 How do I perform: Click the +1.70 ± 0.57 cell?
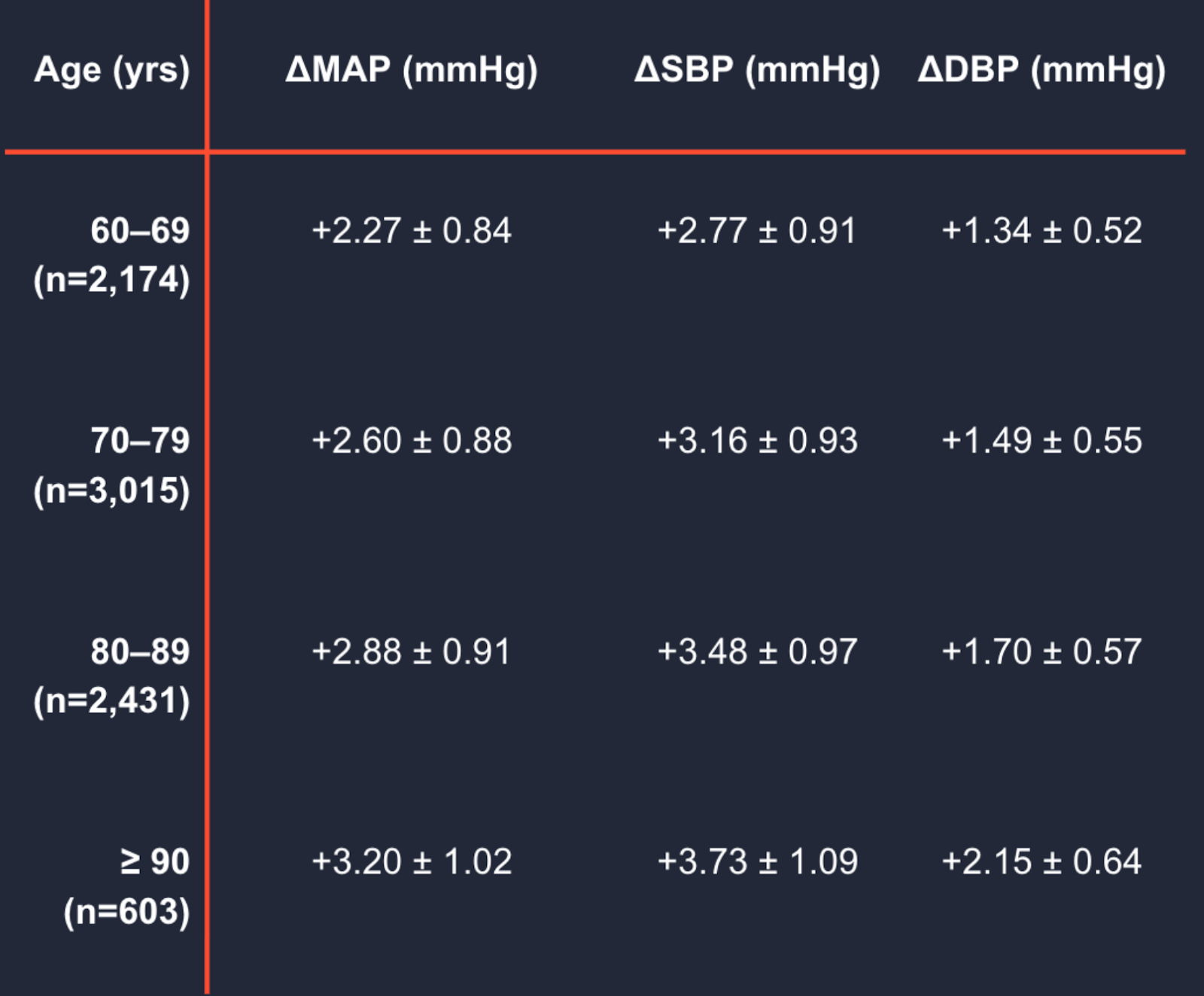(x=1041, y=651)
